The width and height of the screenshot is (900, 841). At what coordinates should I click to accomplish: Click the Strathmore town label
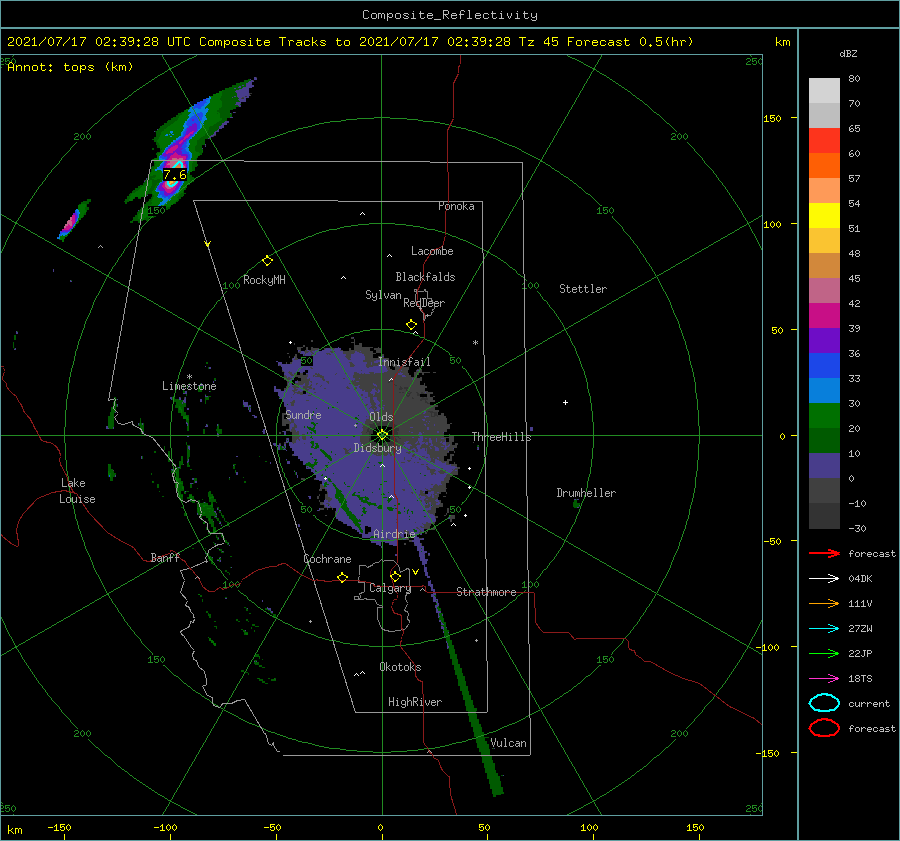point(486,592)
